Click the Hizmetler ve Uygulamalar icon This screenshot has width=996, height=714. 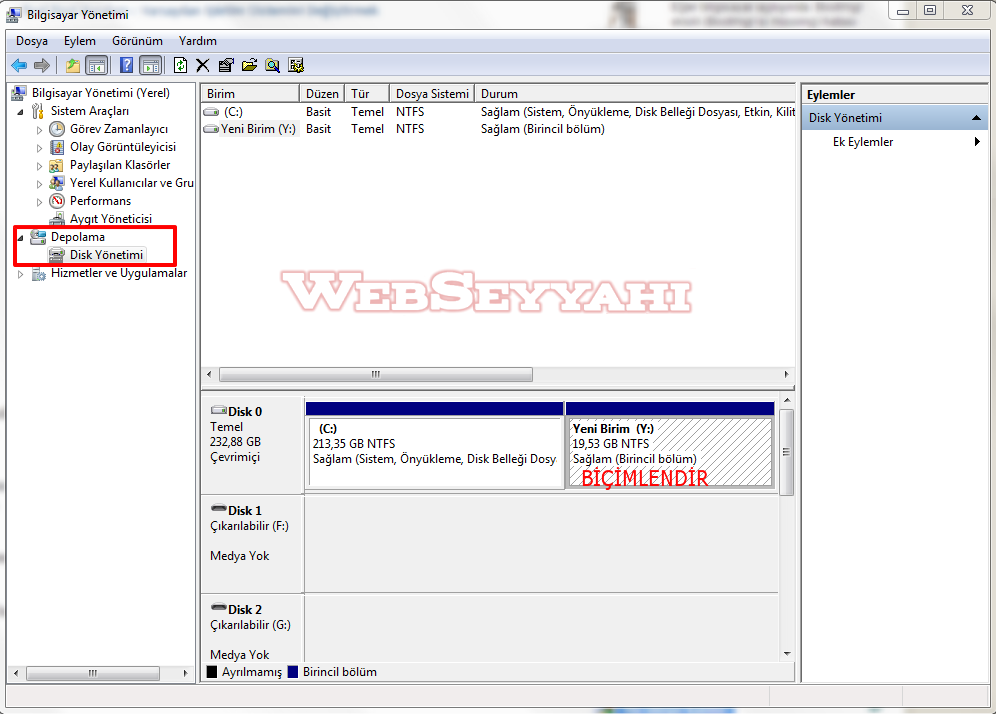(x=39, y=274)
